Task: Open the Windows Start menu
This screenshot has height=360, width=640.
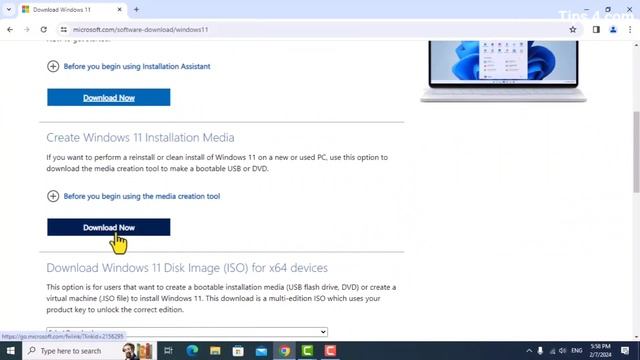Action: [11, 351]
